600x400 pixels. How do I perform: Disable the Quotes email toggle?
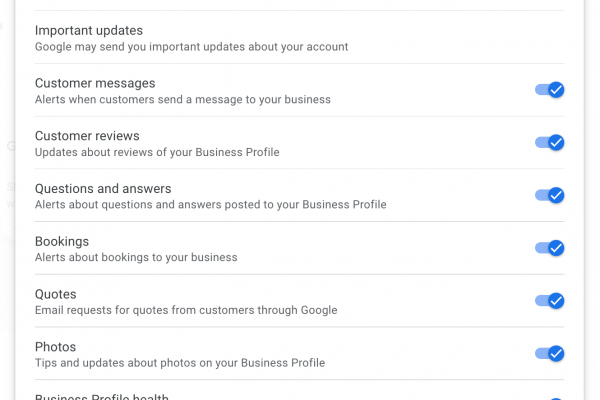click(550, 301)
